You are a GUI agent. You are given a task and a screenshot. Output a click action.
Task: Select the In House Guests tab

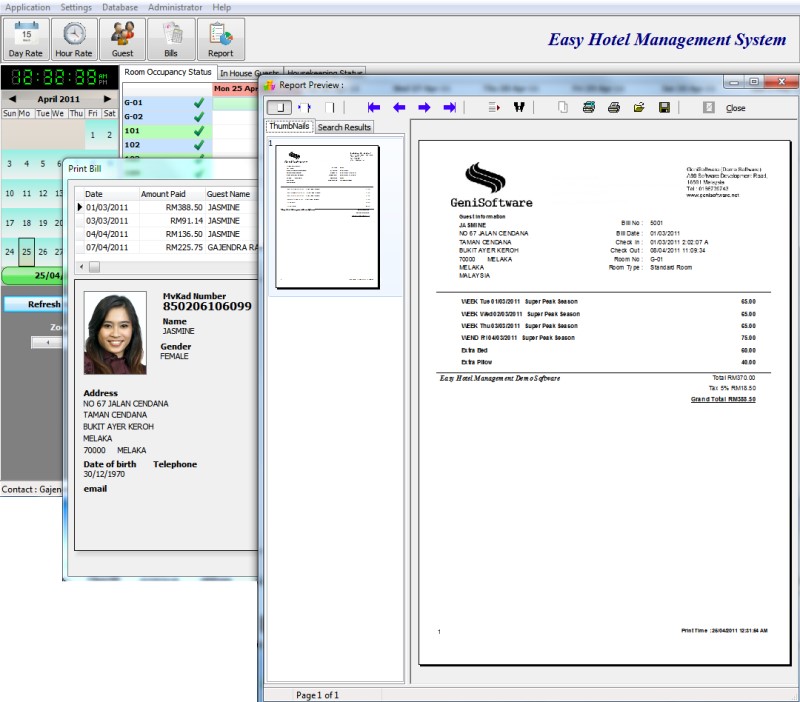point(249,73)
